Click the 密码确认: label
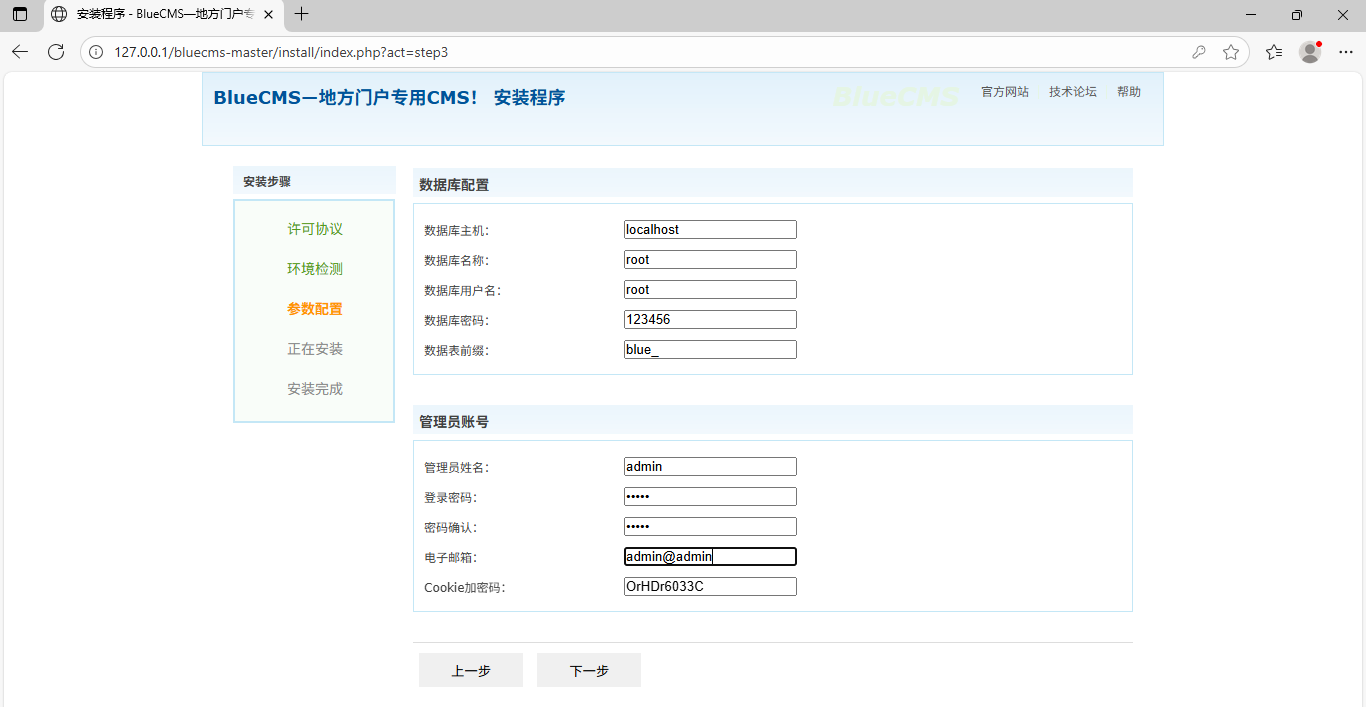Screen dimensions: 1366x707 coord(451,528)
